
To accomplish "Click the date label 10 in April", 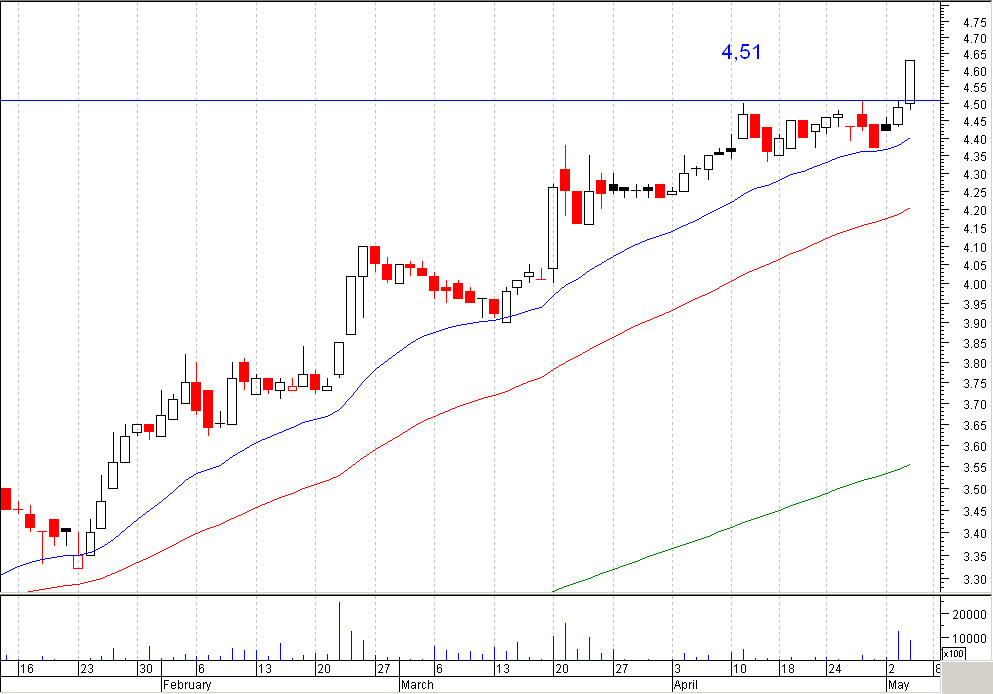I will coord(739,669).
